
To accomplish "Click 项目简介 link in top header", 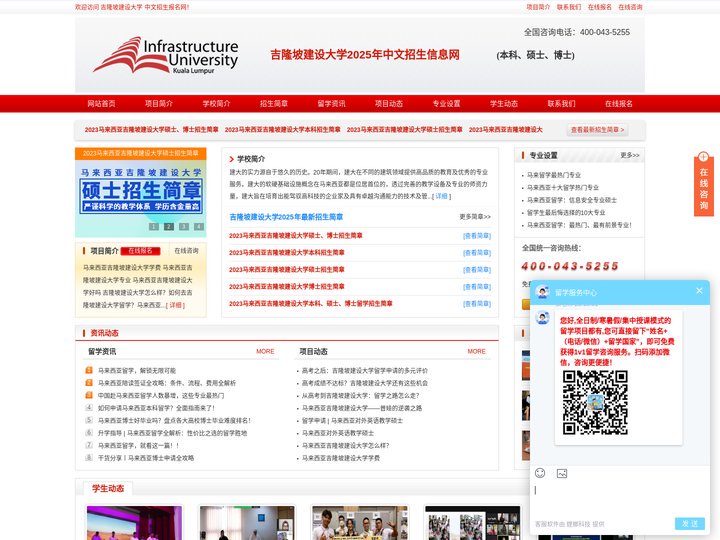I will 538,7.
